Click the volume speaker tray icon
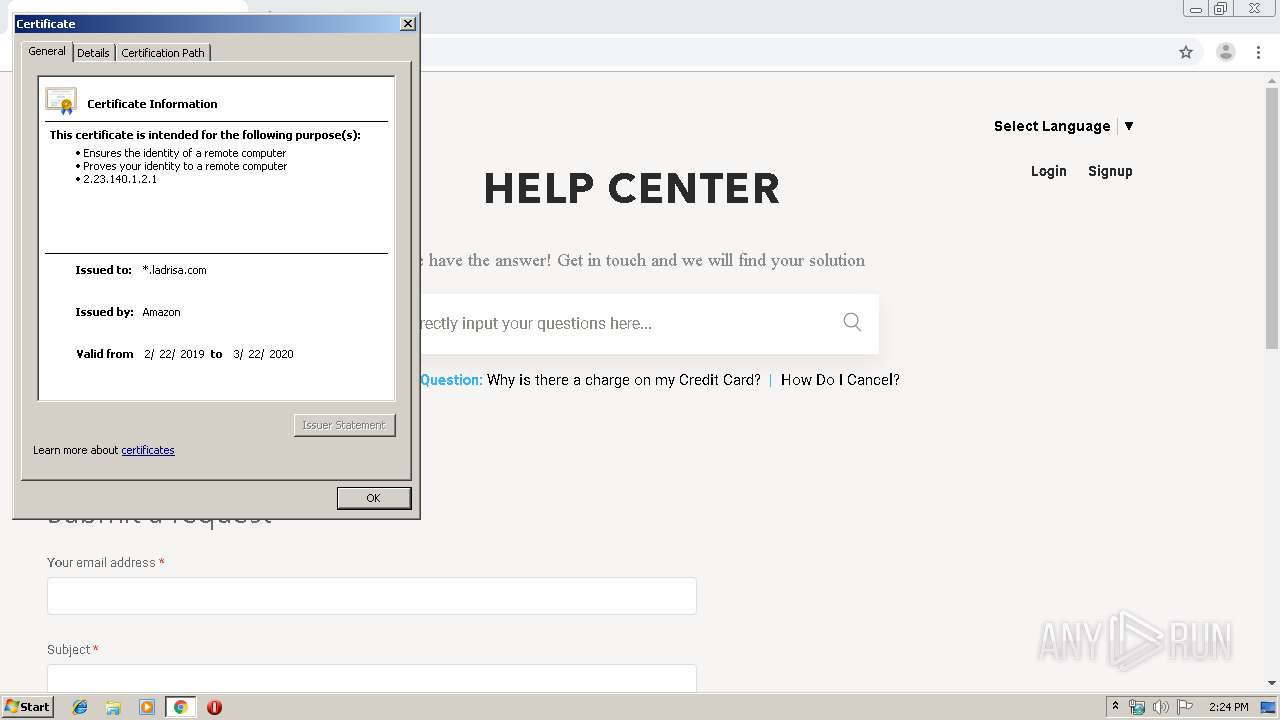1280x720 pixels. click(1161, 707)
